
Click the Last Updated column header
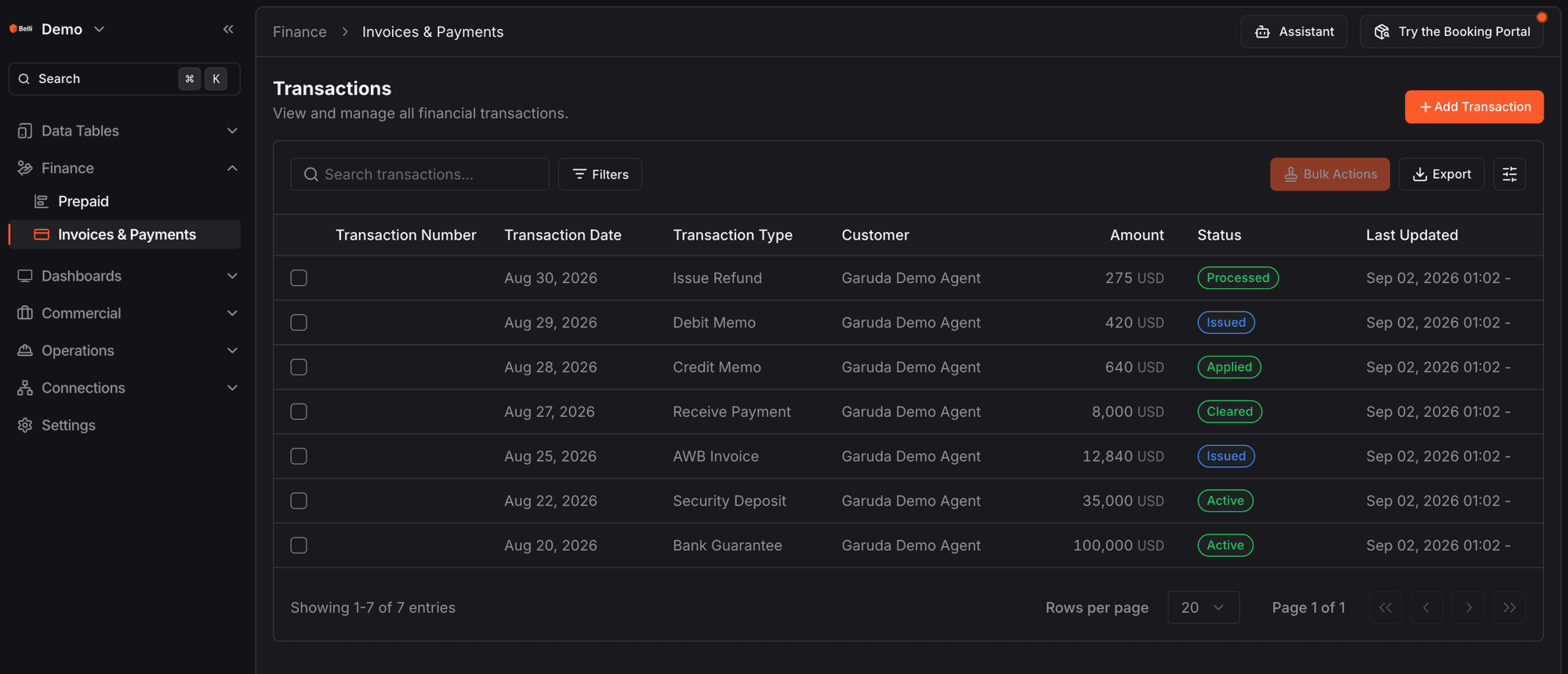click(1412, 235)
